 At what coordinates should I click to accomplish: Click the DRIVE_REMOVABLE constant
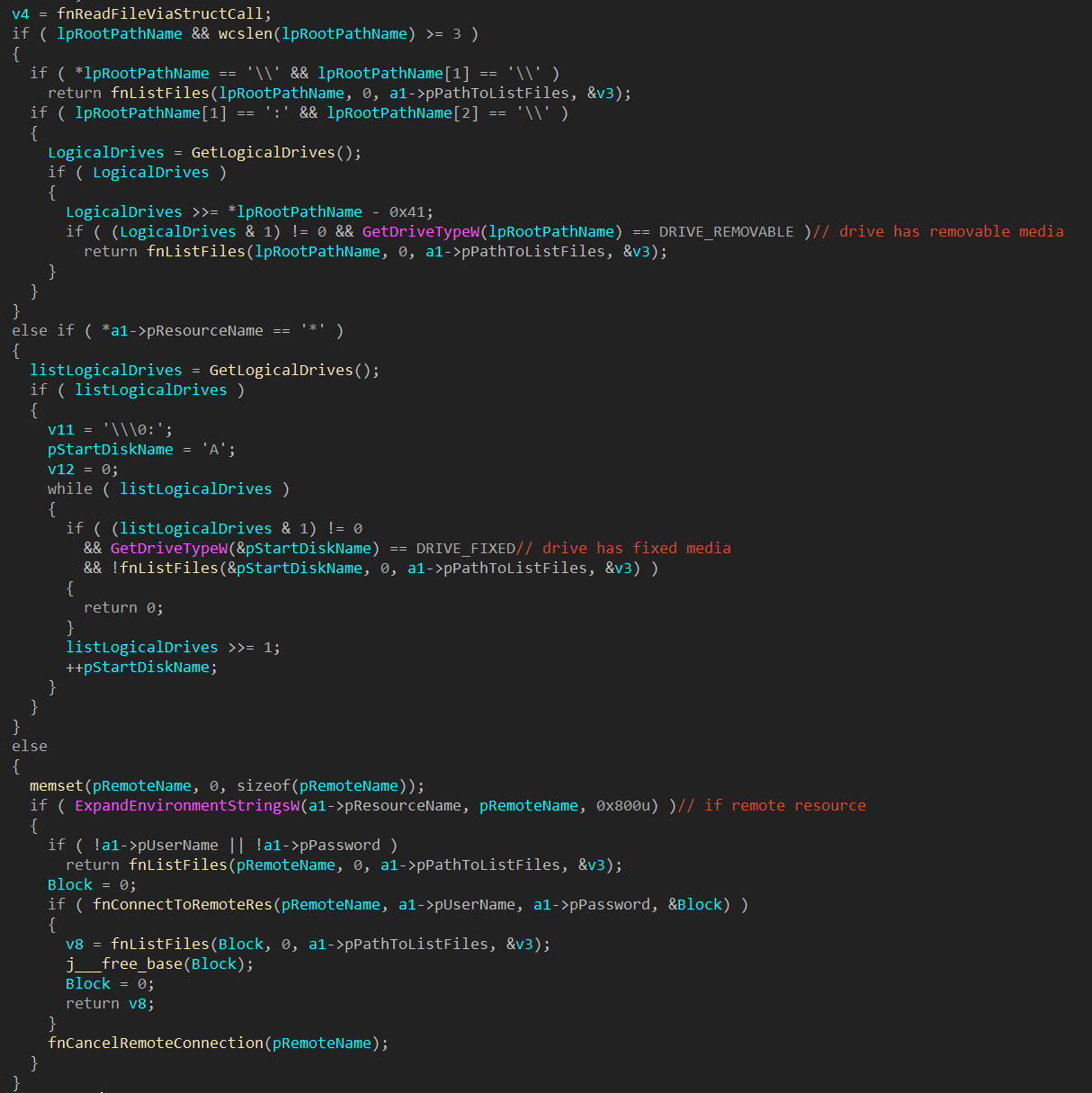pyautogui.click(x=726, y=231)
